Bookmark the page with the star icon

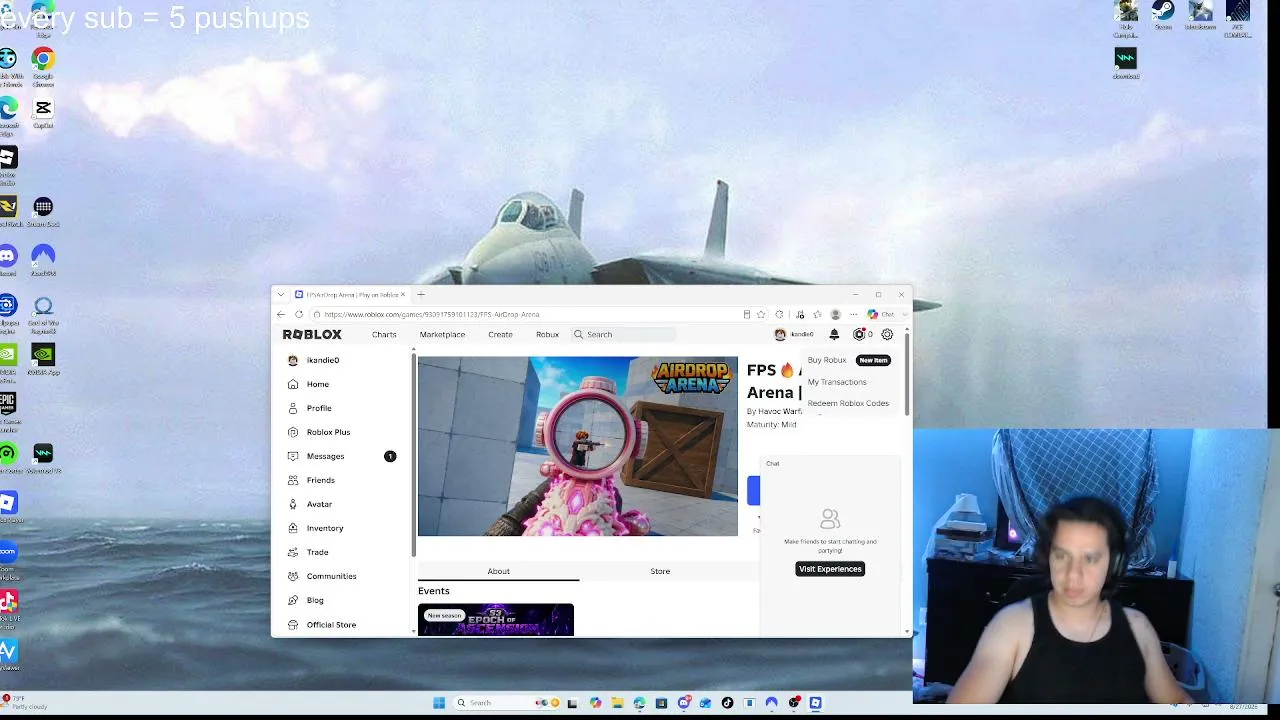761,314
